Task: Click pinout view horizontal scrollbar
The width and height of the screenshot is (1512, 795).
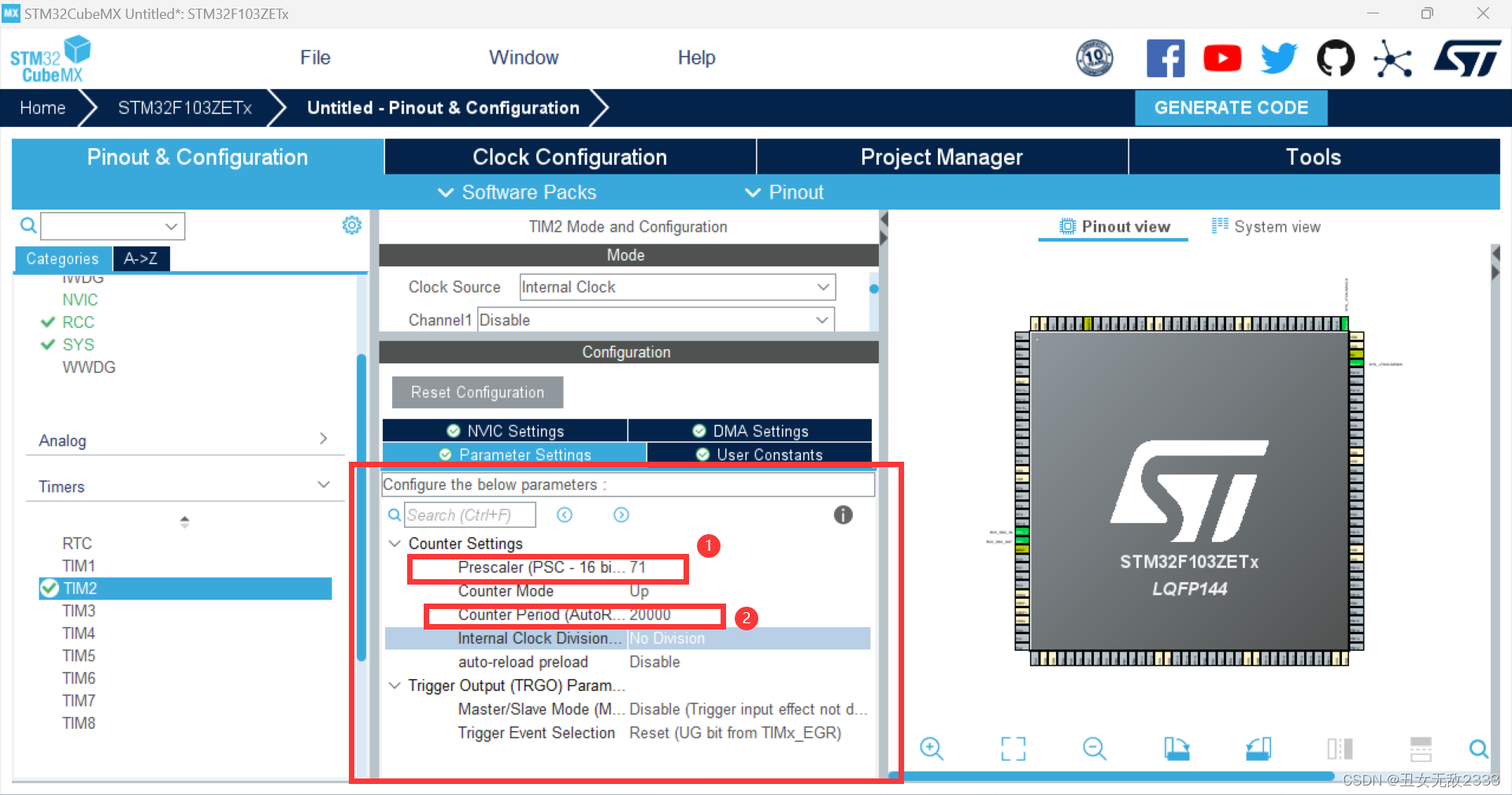Action: pyautogui.click(x=1112, y=776)
